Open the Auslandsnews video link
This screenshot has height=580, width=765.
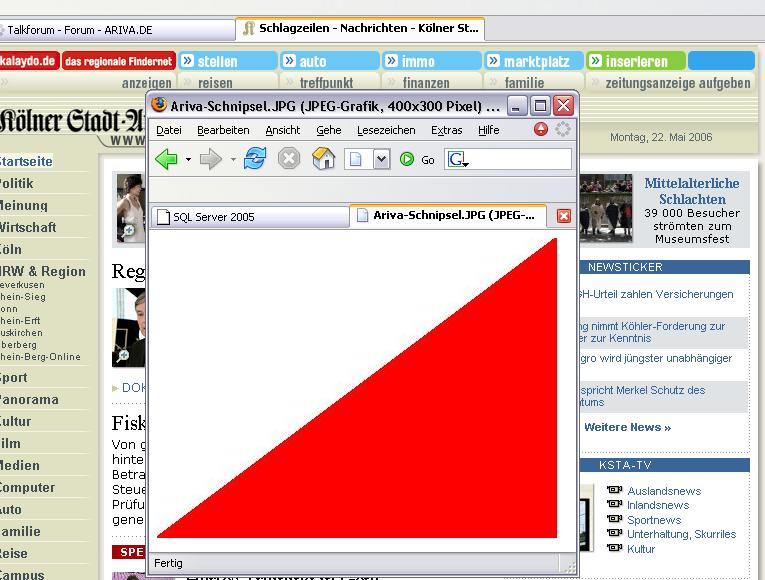(664, 491)
